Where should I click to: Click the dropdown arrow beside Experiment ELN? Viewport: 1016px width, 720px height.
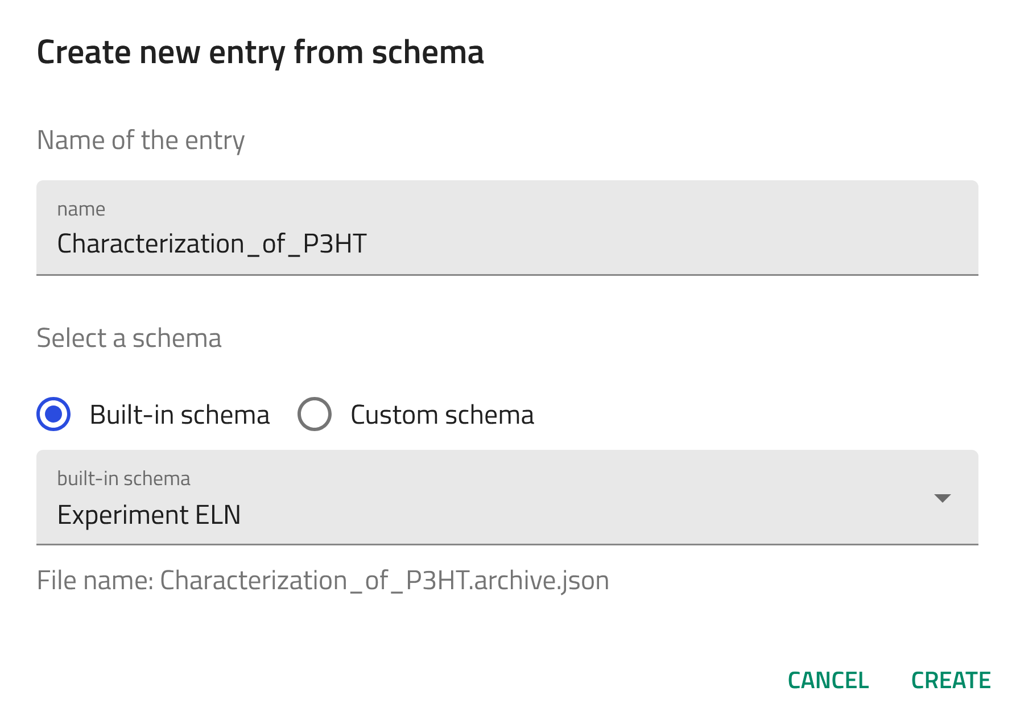(941, 498)
